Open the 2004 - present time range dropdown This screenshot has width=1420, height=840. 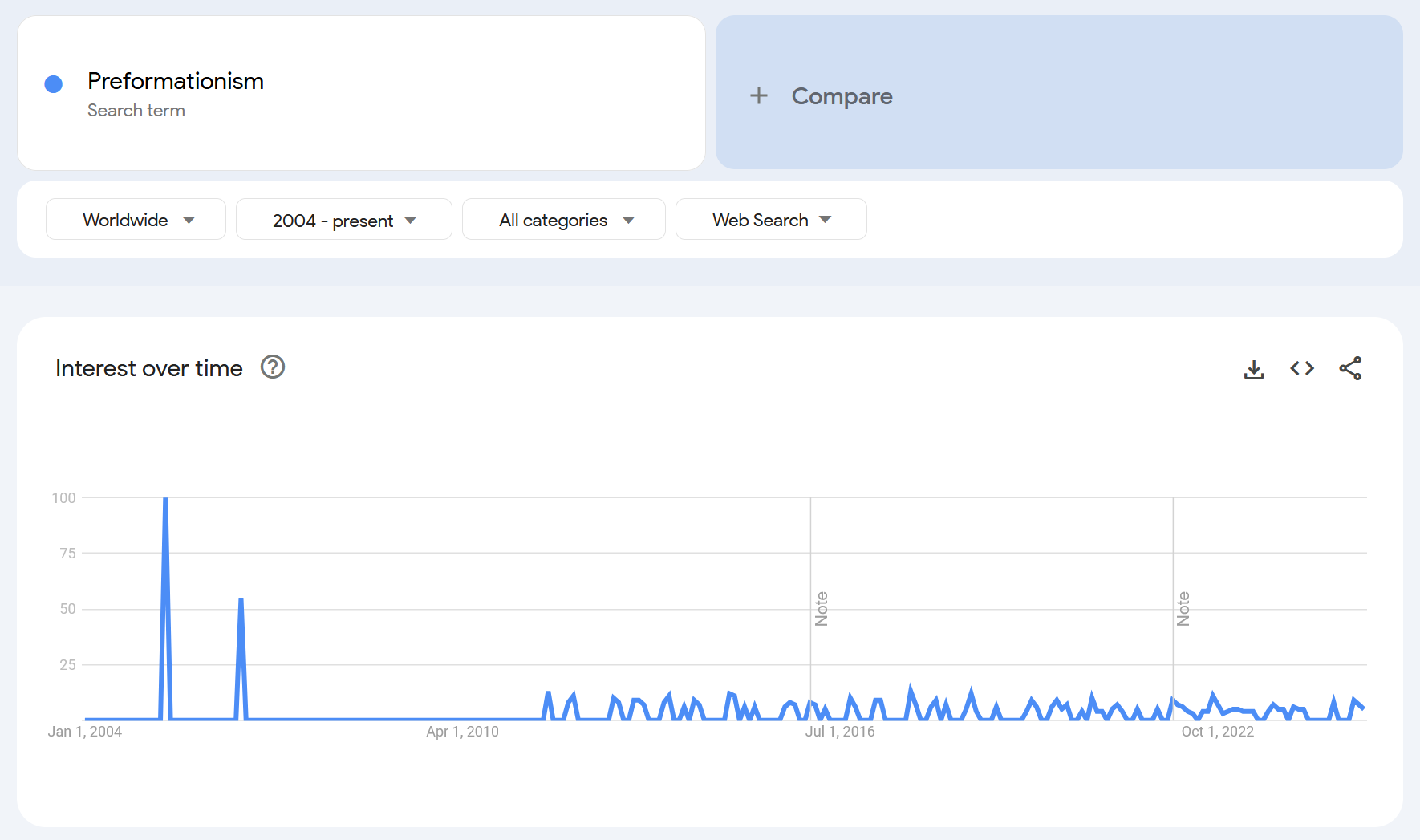point(344,220)
